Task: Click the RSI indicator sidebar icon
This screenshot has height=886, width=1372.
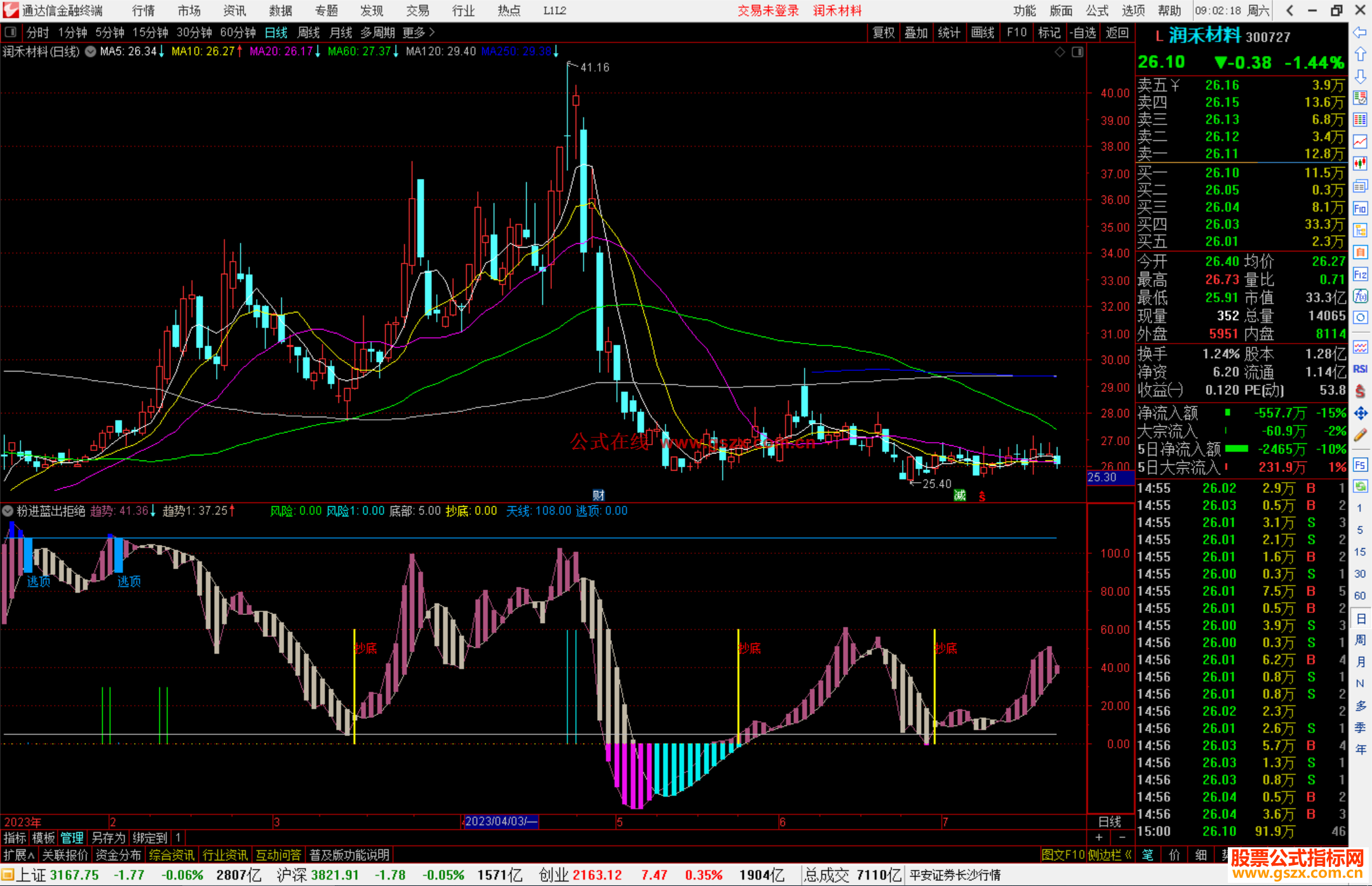Action: (1360, 369)
